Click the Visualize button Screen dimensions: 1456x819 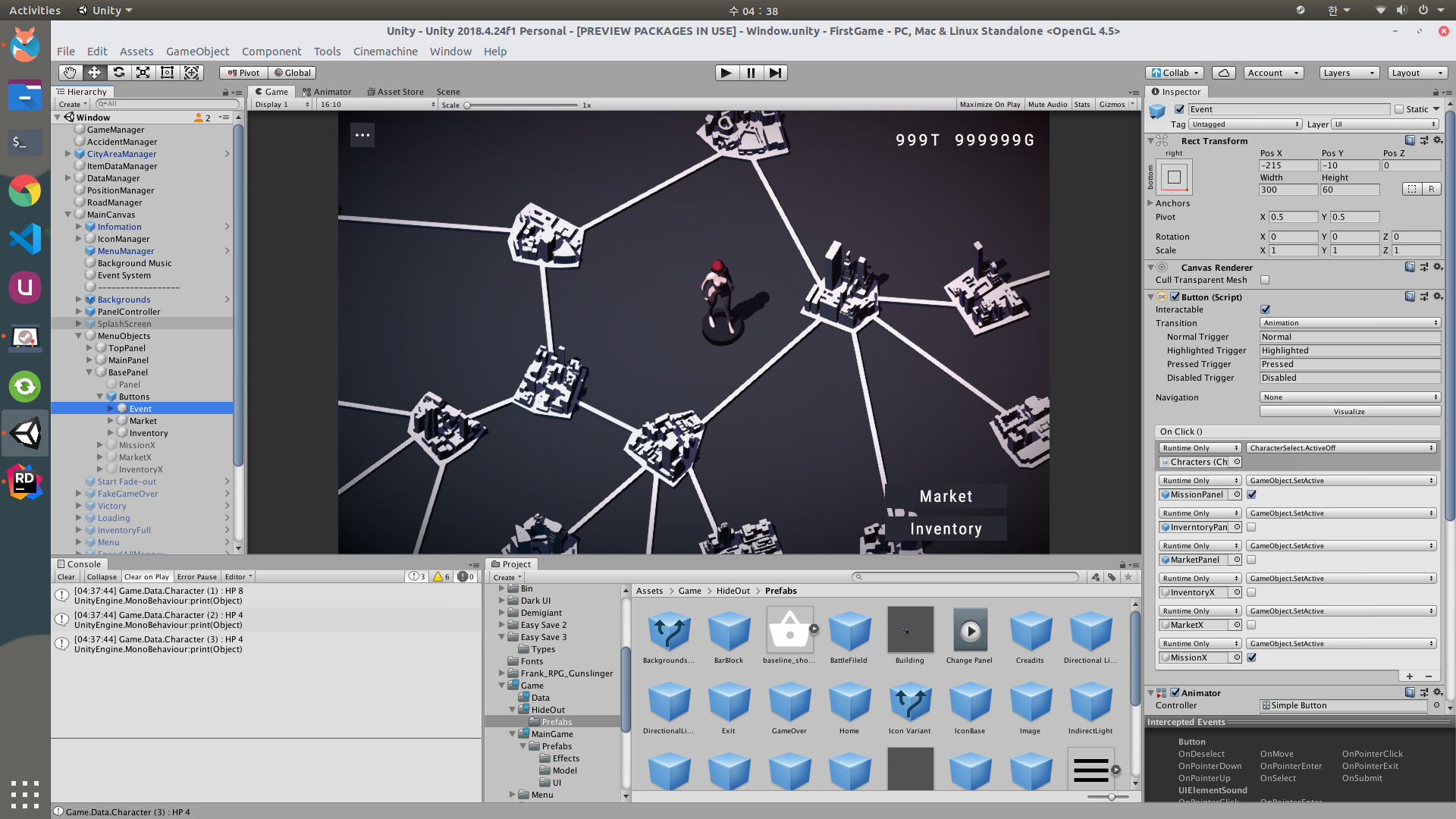click(x=1350, y=412)
